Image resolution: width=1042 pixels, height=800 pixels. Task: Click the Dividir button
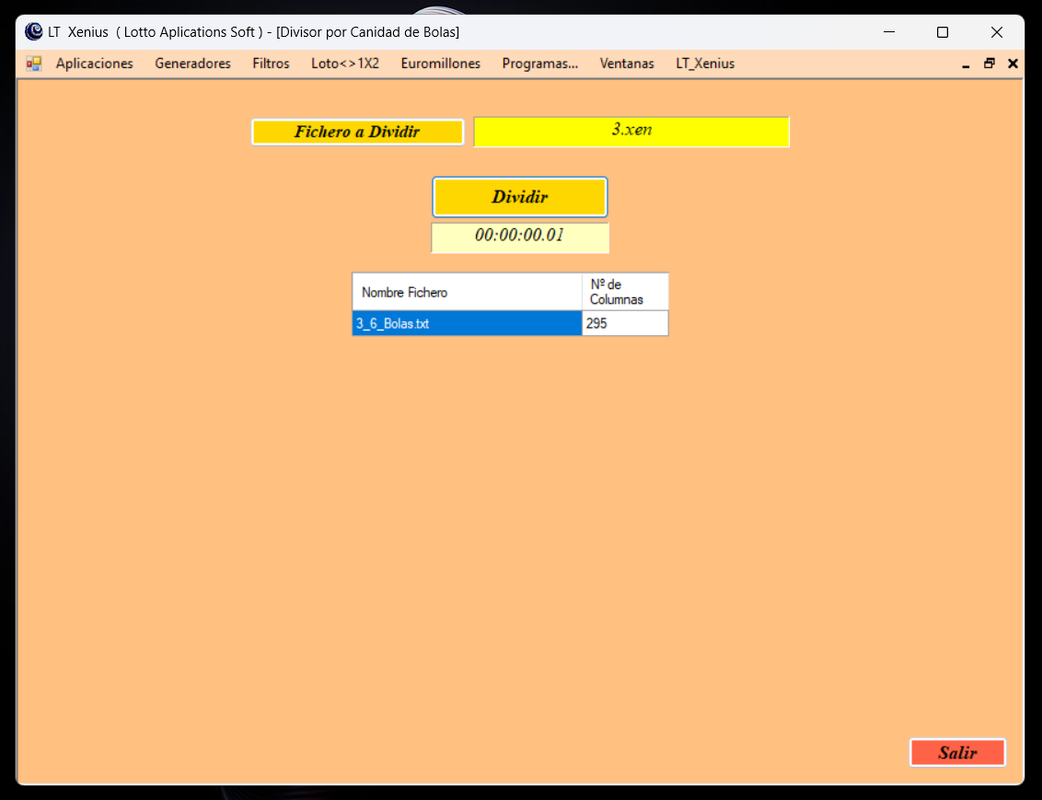tap(520, 197)
